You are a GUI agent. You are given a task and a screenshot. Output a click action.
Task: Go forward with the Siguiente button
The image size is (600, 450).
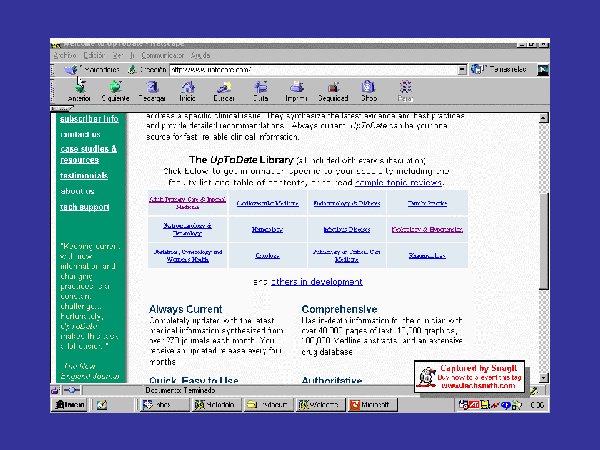coord(115,91)
